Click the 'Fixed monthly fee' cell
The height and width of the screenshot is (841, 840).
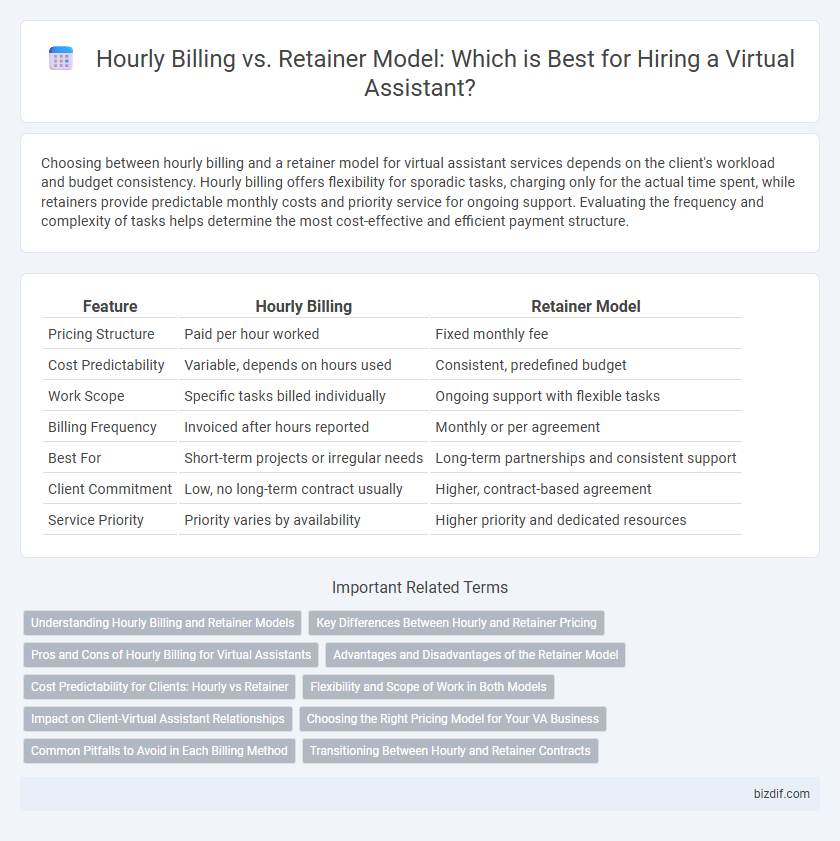[586, 334]
